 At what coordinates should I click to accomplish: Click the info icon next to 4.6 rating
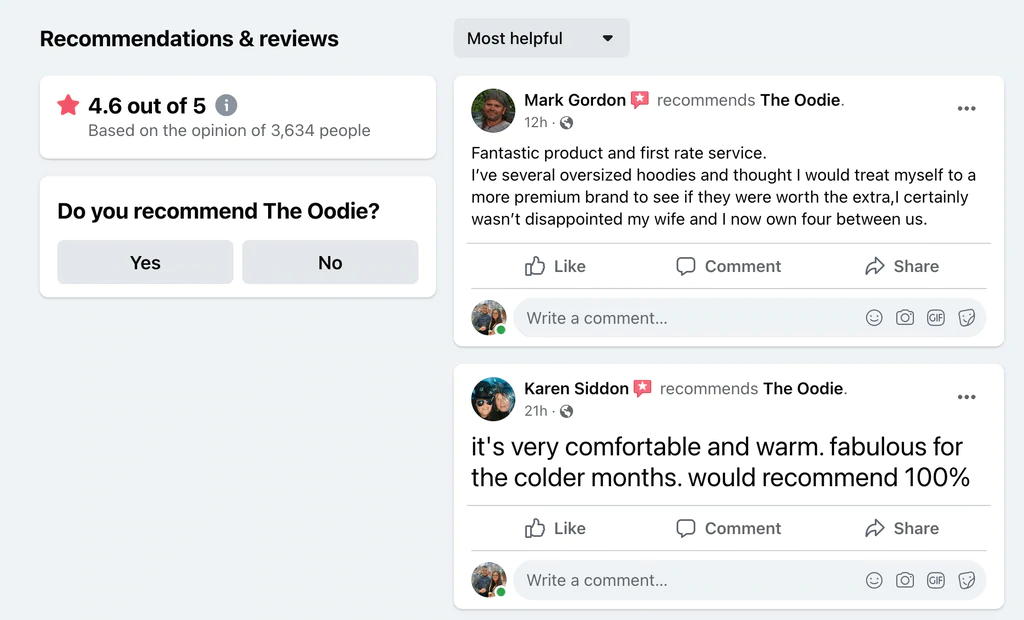[226, 105]
